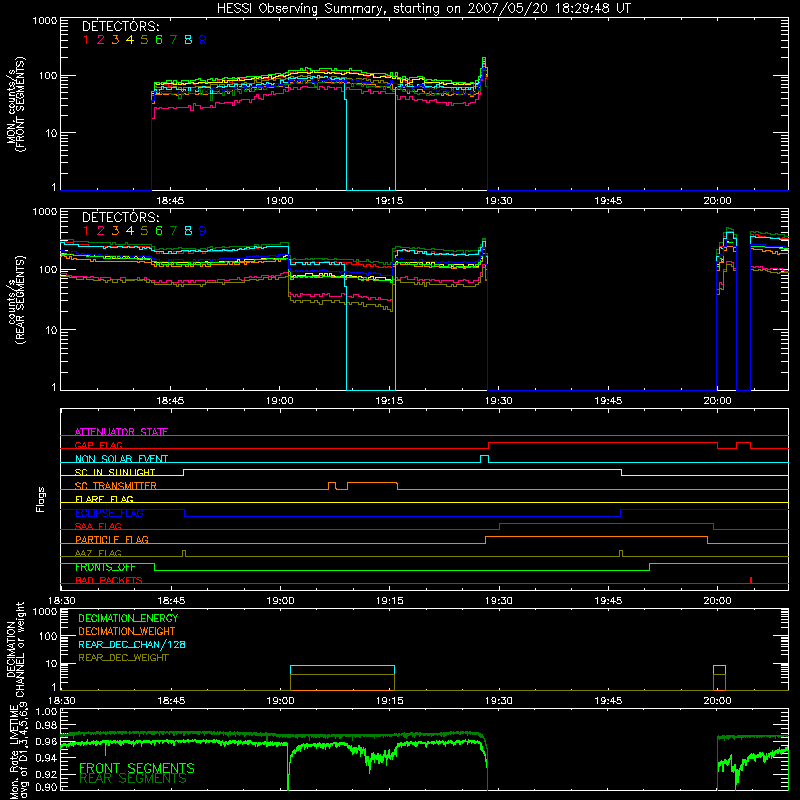Click the 0.98 y-axis tick on the livetime plot
This screenshot has width=800, height=800.
coord(46,725)
